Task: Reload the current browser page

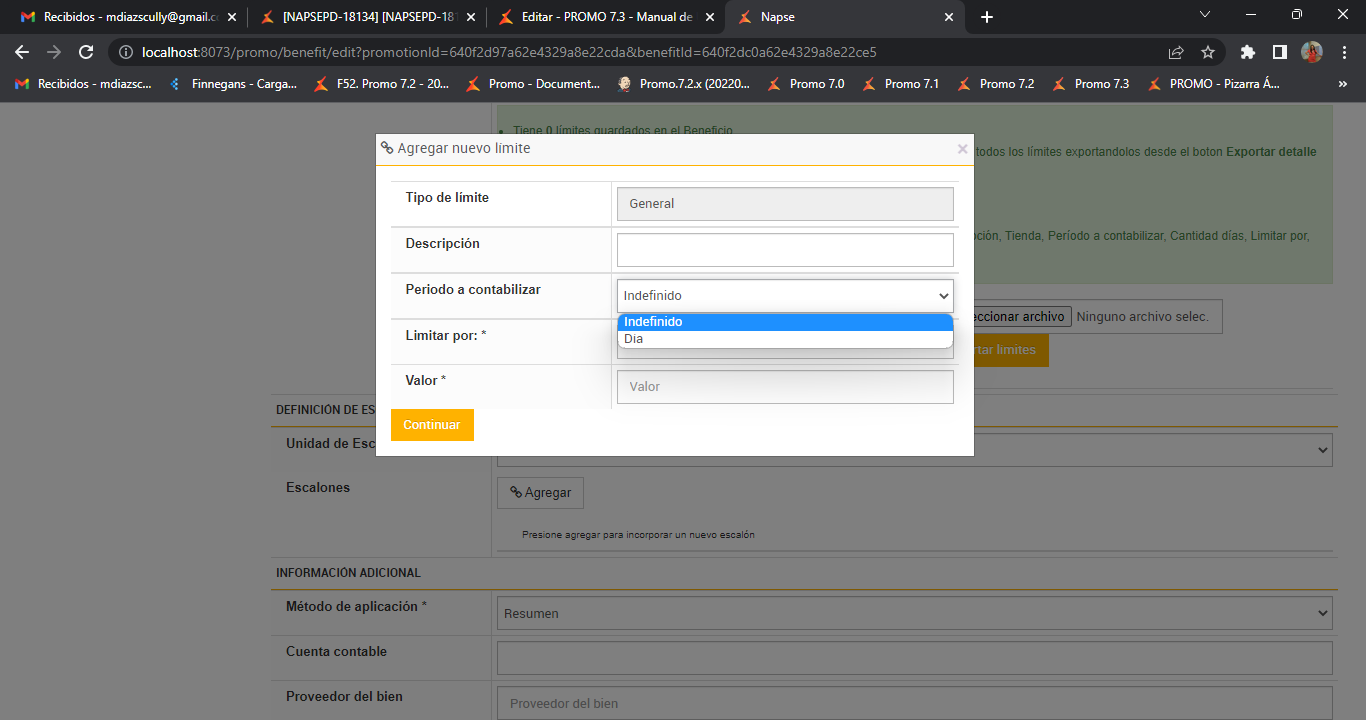Action: pos(86,52)
